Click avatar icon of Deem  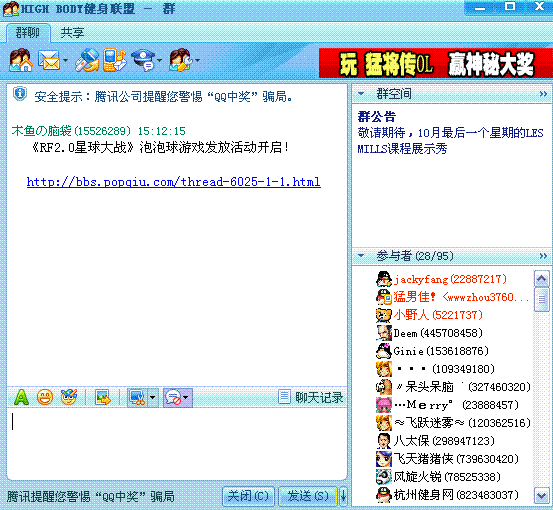[x=384, y=333]
